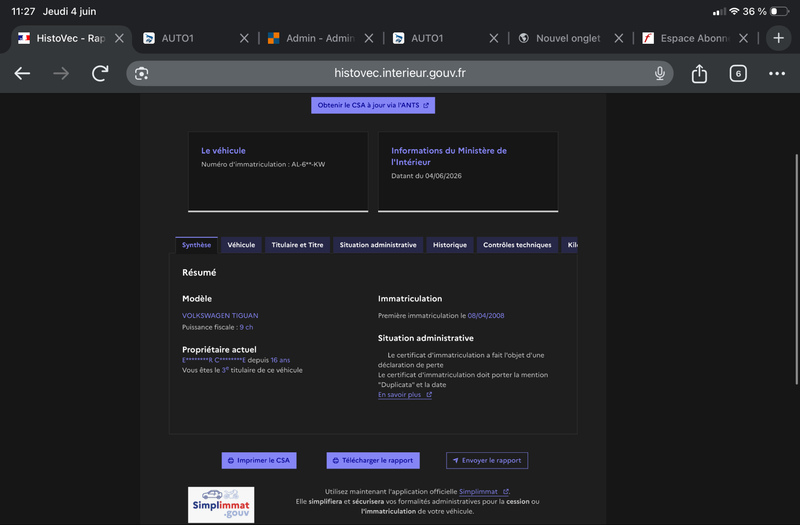The height and width of the screenshot is (525, 800).
Task: Click the Le véhicule card
Action: pyautogui.click(x=278, y=171)
